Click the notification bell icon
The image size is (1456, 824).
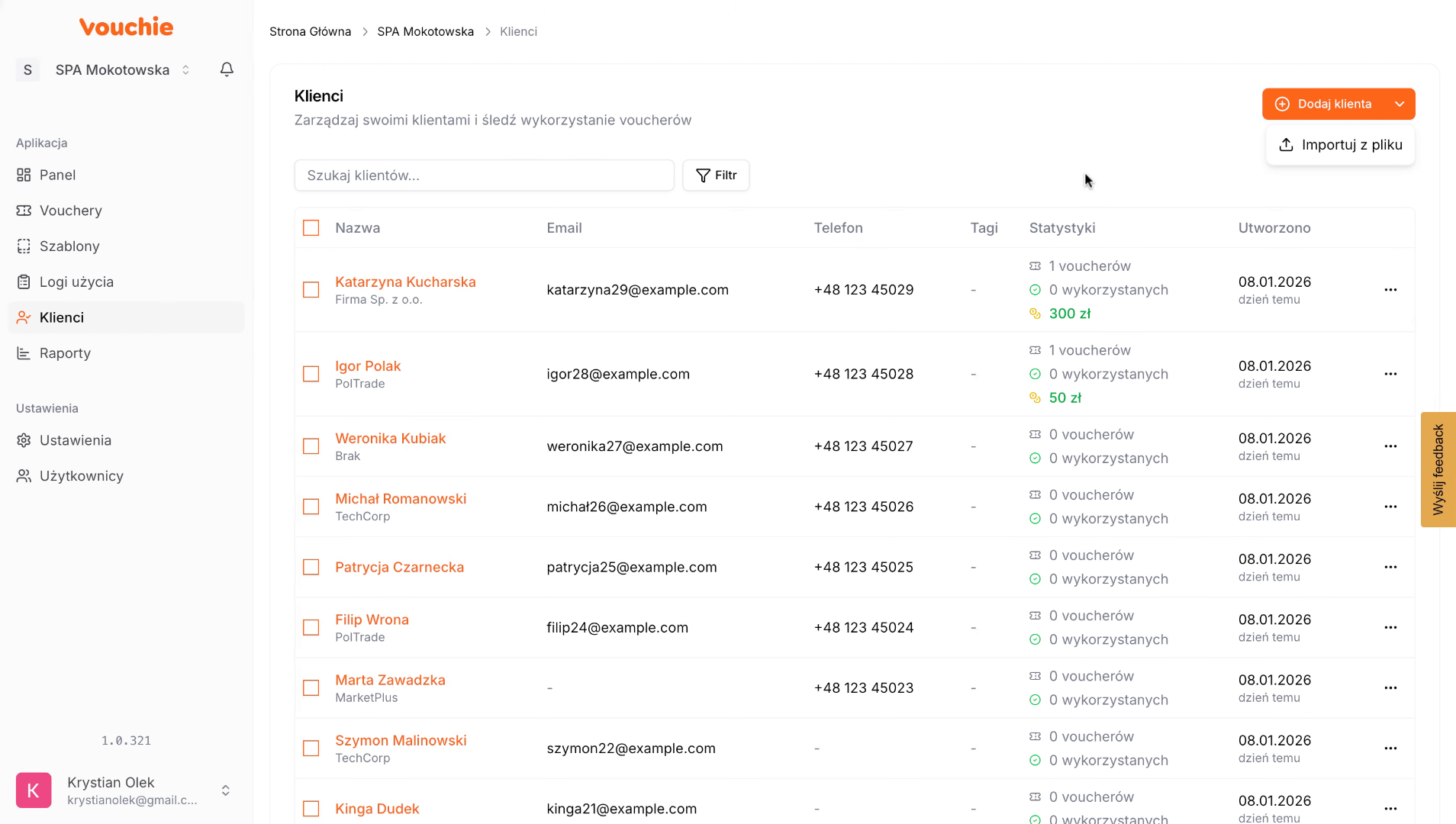pos(227,69)
